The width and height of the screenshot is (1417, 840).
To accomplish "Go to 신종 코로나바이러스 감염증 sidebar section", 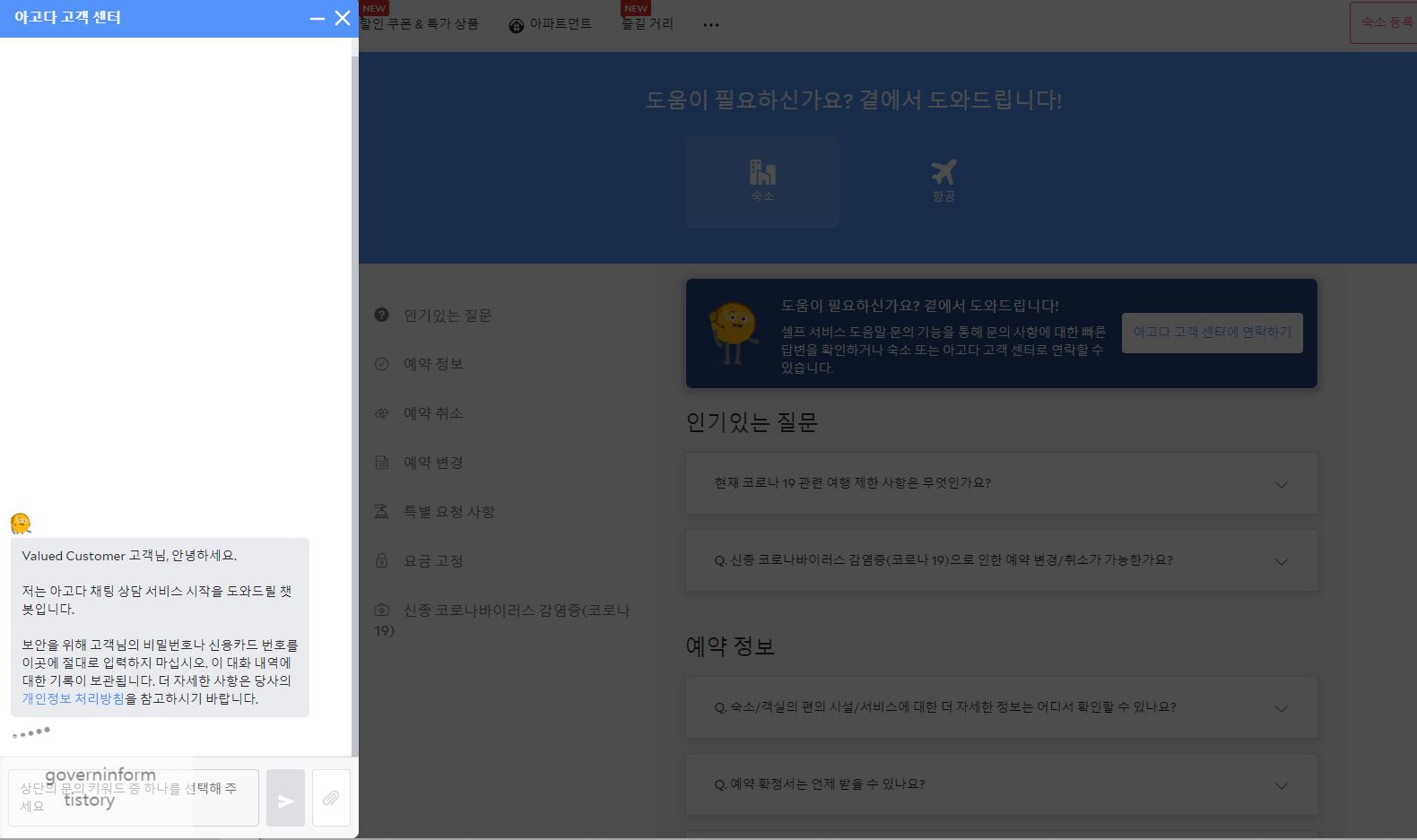I will click(502, 620).
